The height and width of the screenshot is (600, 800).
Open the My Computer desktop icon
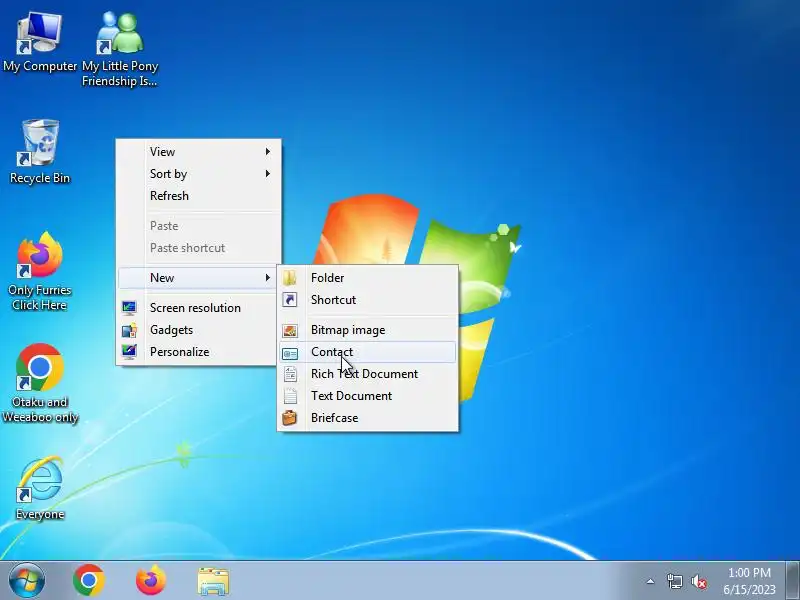(x=40, y=42)
